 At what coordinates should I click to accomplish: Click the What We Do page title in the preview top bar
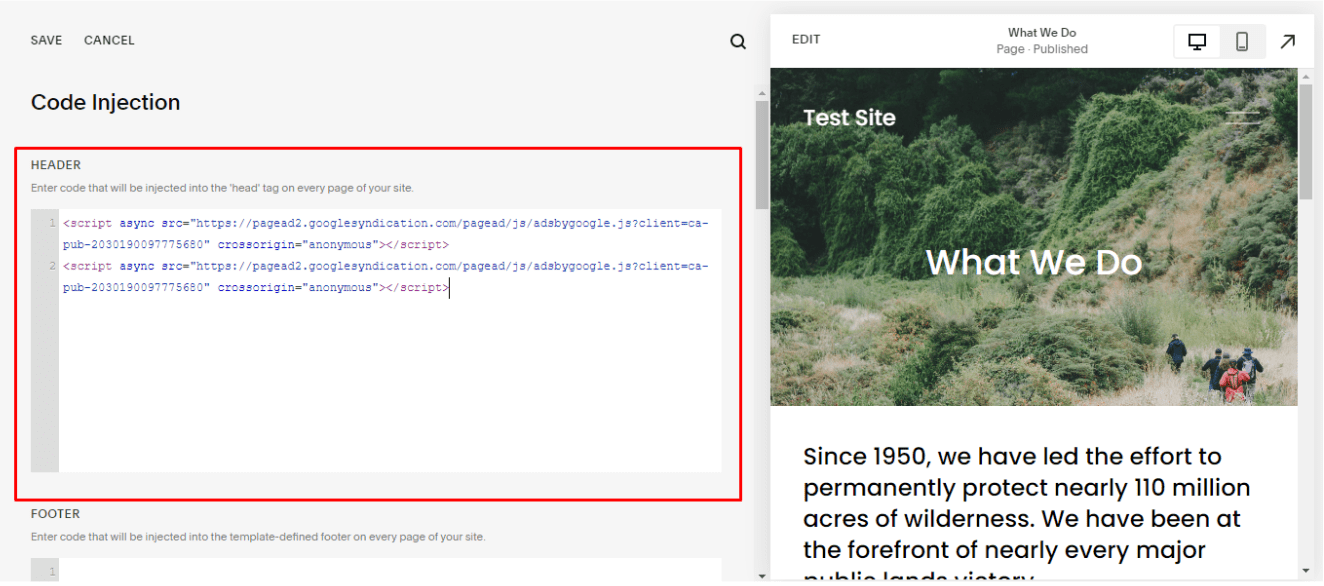(1042, 33)
